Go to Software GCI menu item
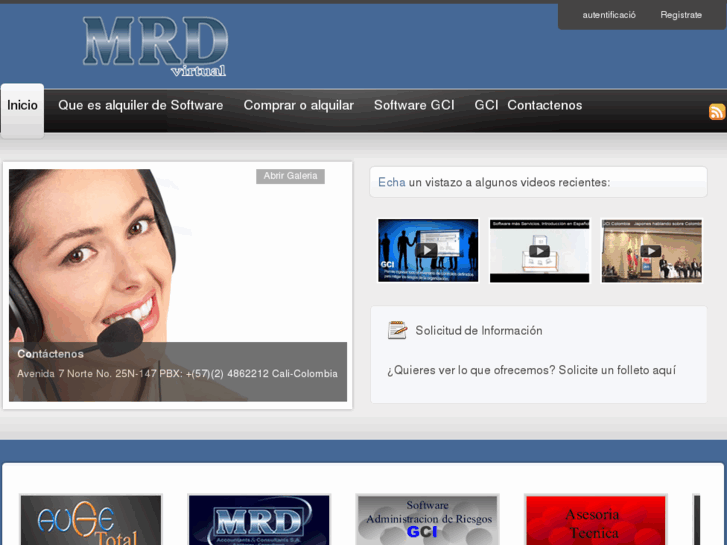Screen dimensions: 727x545 (414, 105)
